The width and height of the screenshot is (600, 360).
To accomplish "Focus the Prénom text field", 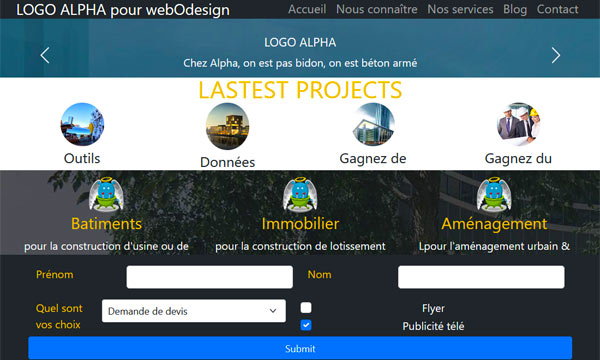I will coord(210,277).
